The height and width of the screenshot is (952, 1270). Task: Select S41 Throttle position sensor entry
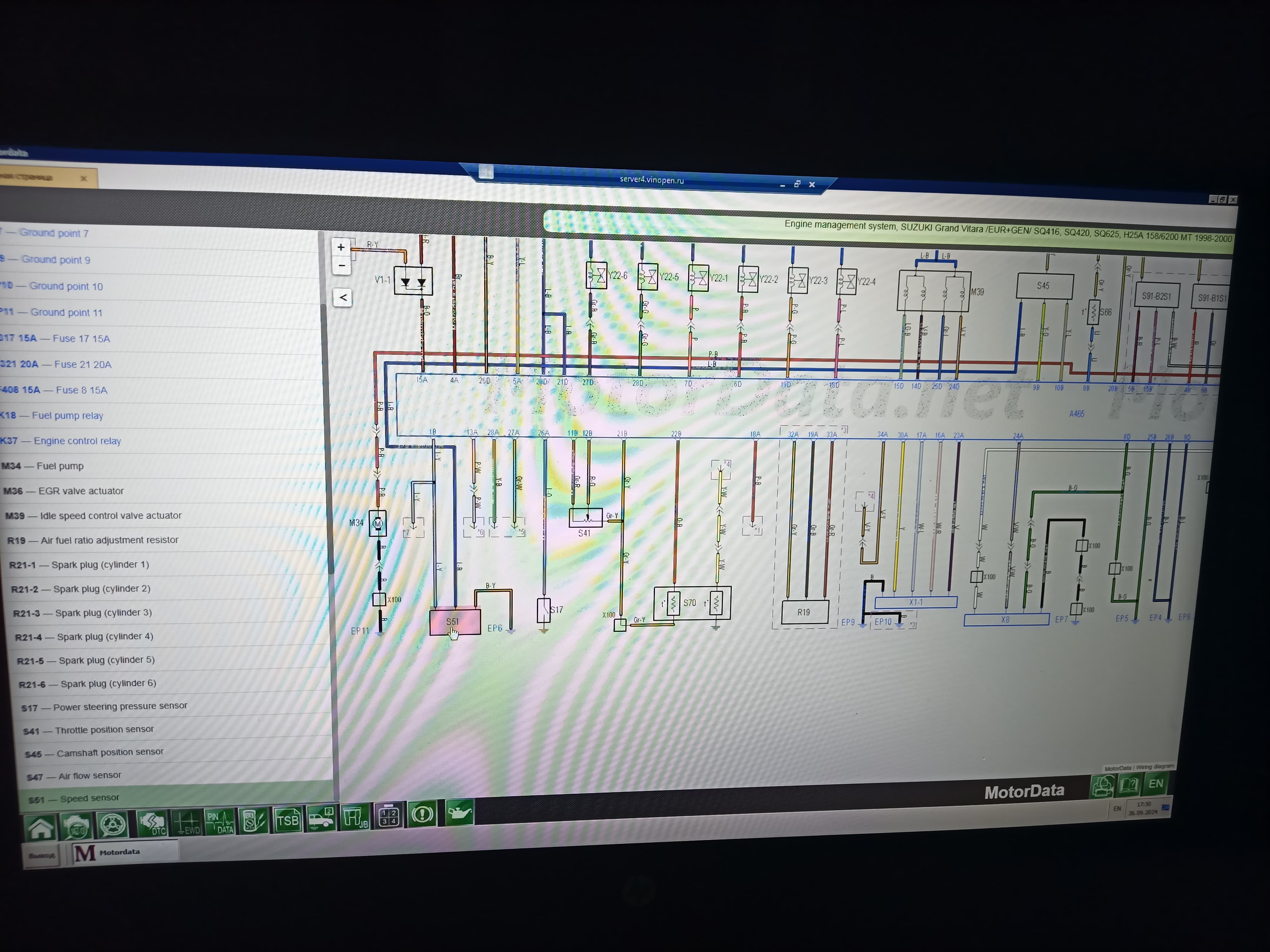click(x=104, y=730)
